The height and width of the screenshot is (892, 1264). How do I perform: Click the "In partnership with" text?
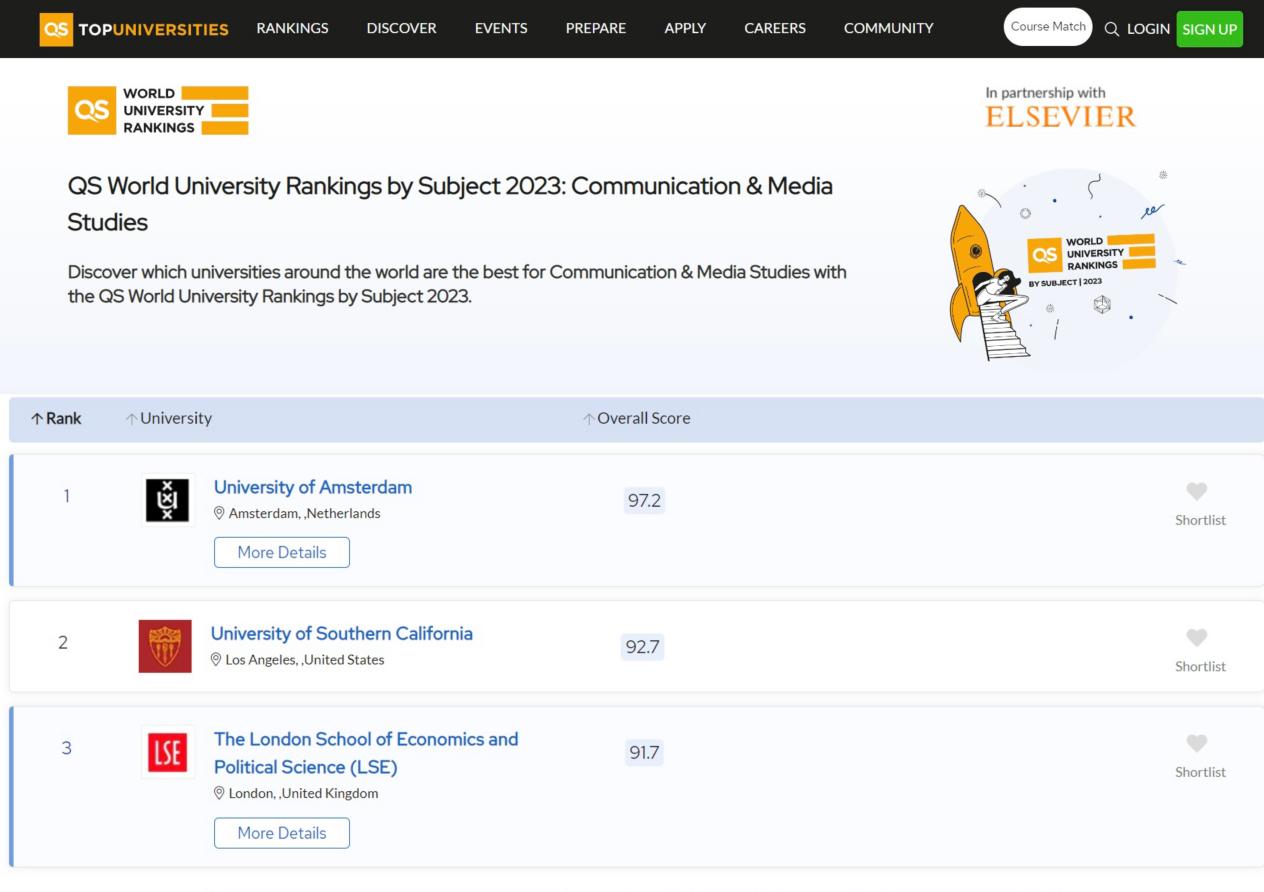click(x=1046, y=92)
